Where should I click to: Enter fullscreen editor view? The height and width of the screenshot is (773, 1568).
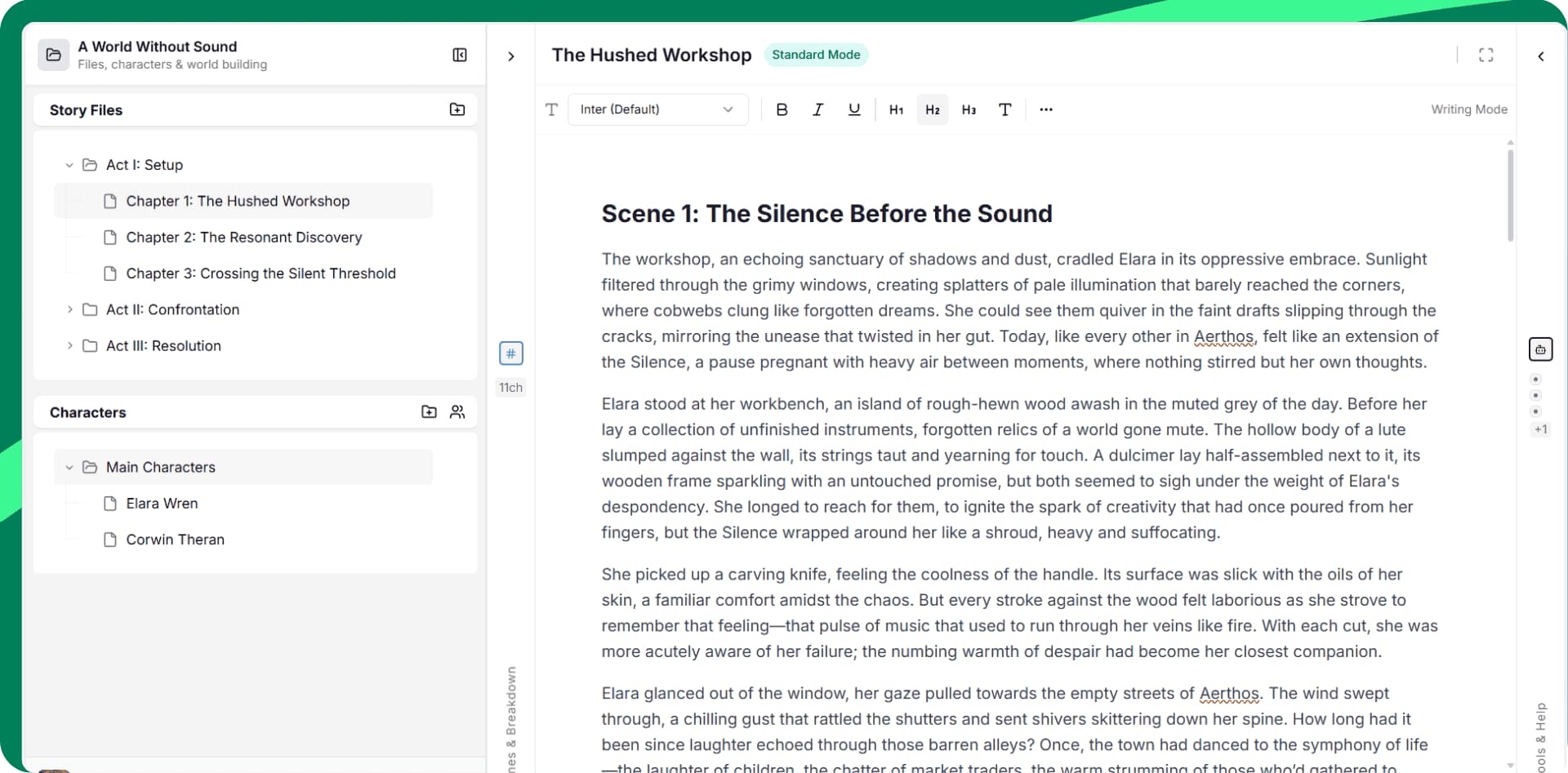click(x=1486, y=55)
